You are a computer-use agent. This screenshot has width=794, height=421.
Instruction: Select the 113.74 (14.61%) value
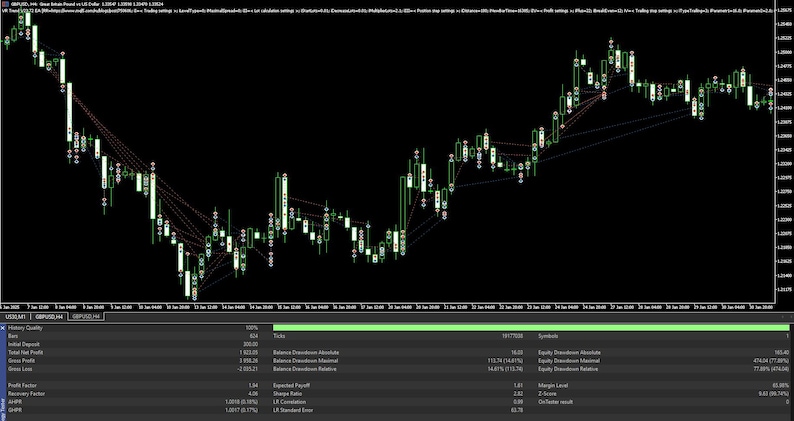click(x=505, y=361)
